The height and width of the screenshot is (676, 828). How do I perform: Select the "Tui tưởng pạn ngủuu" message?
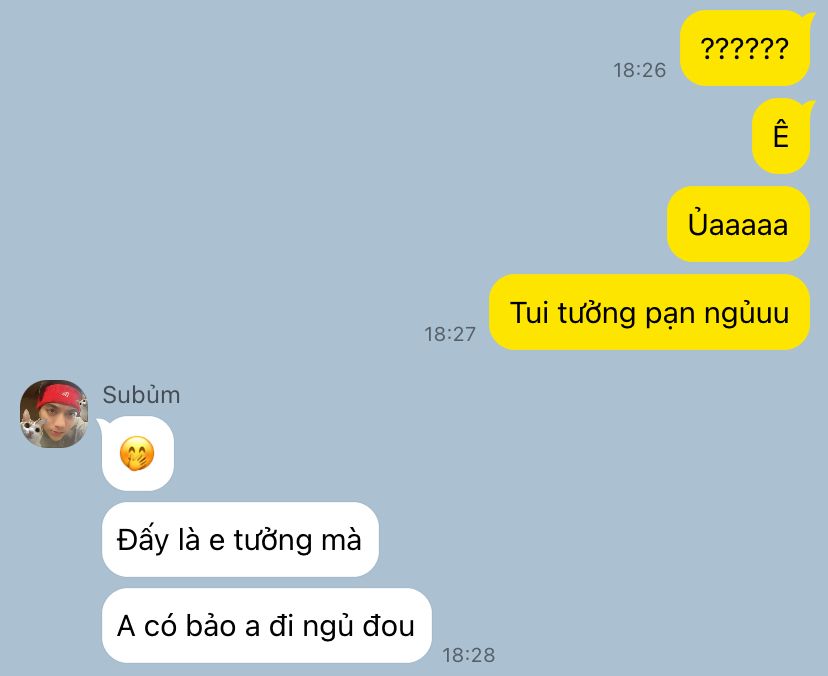(x=650, y=312)
